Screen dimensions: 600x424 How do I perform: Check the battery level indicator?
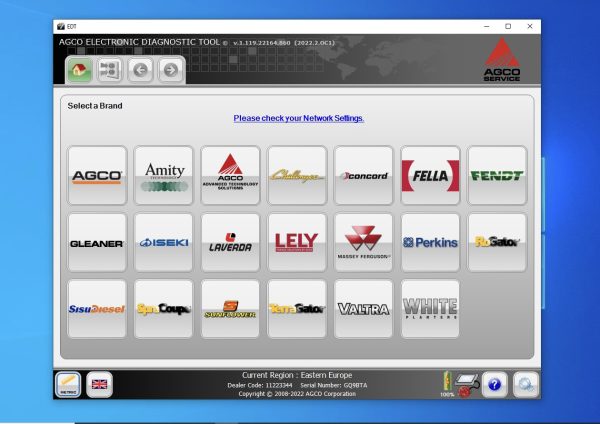pyautogui.click(x=447, y=384)
